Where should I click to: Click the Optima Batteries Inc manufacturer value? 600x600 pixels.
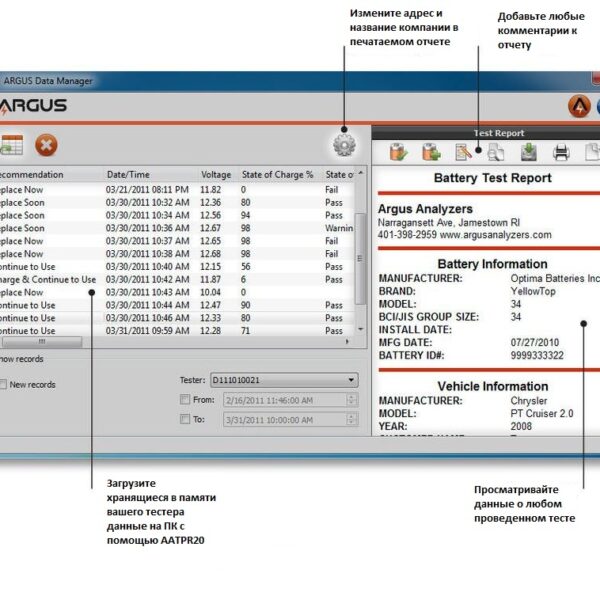[555, 279]
